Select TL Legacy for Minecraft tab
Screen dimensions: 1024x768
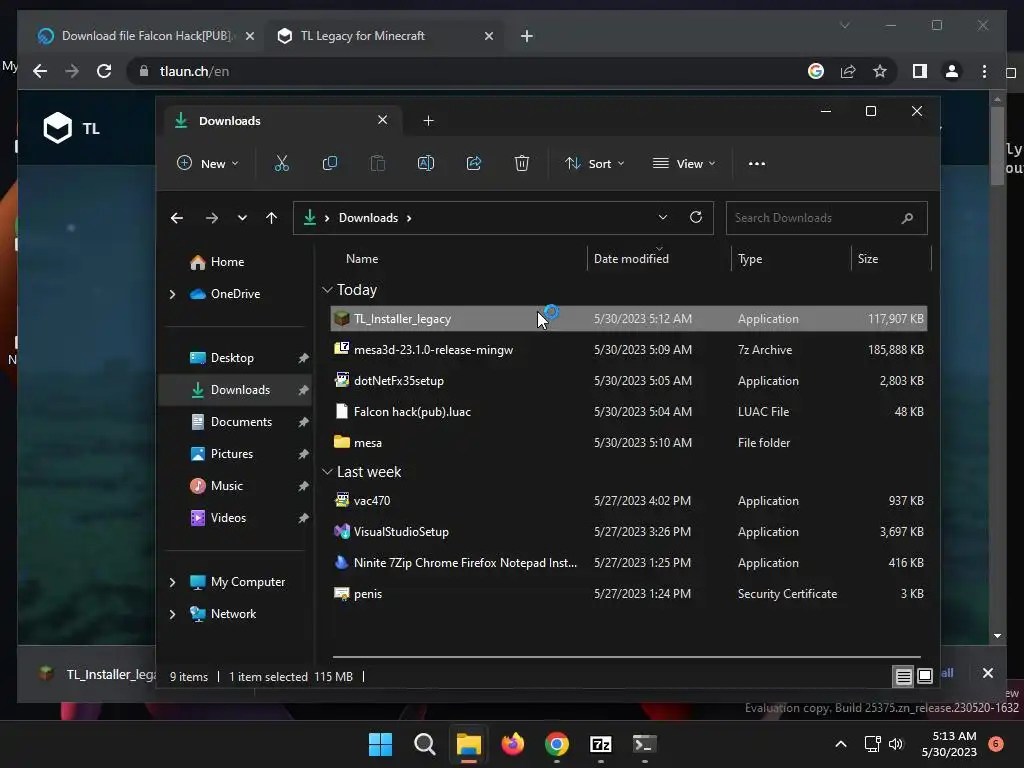[384, 36]
